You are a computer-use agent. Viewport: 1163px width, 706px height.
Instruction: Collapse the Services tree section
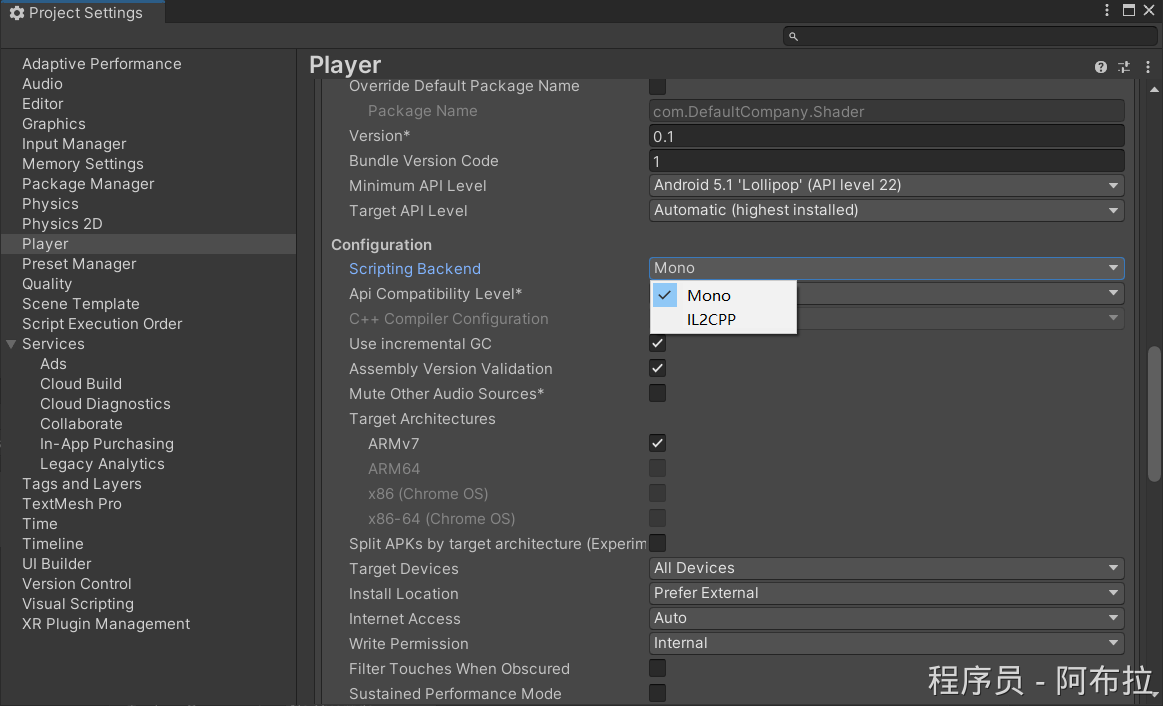(x=11, y=344)
